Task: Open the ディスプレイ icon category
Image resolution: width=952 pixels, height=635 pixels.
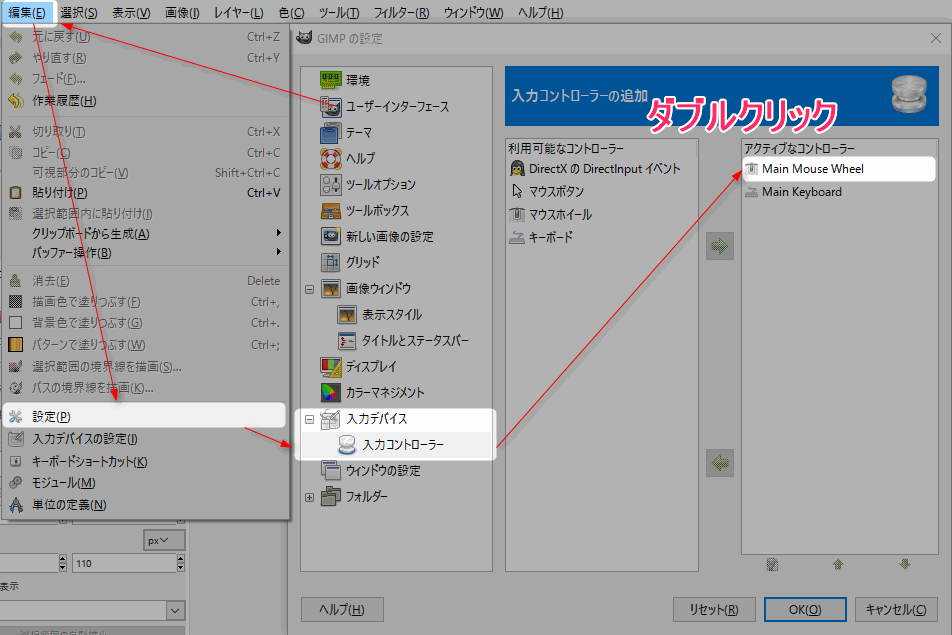Action: click(x=331, y=367)
